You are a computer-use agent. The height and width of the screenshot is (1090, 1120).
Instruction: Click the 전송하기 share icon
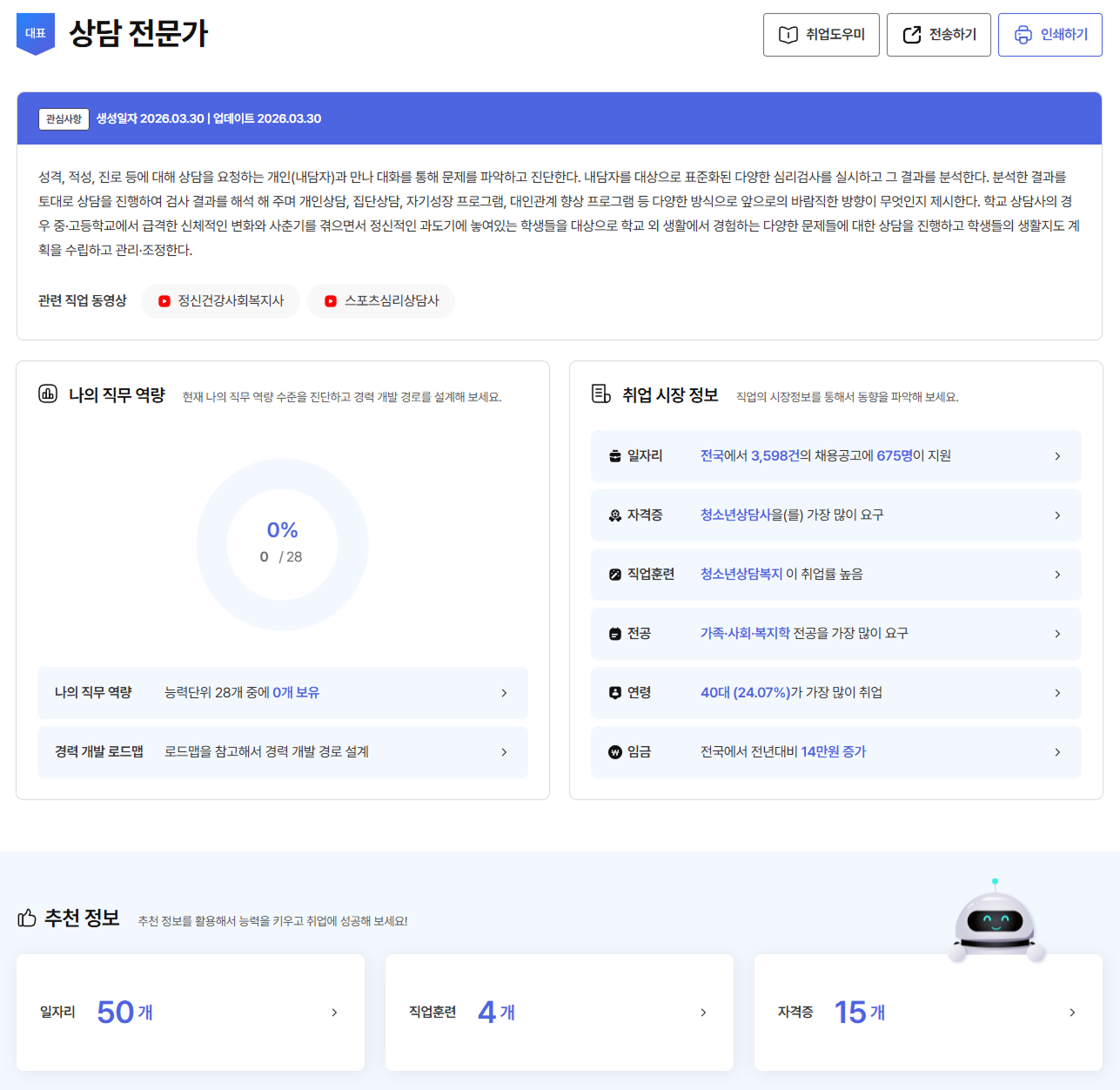click(911, 35)
